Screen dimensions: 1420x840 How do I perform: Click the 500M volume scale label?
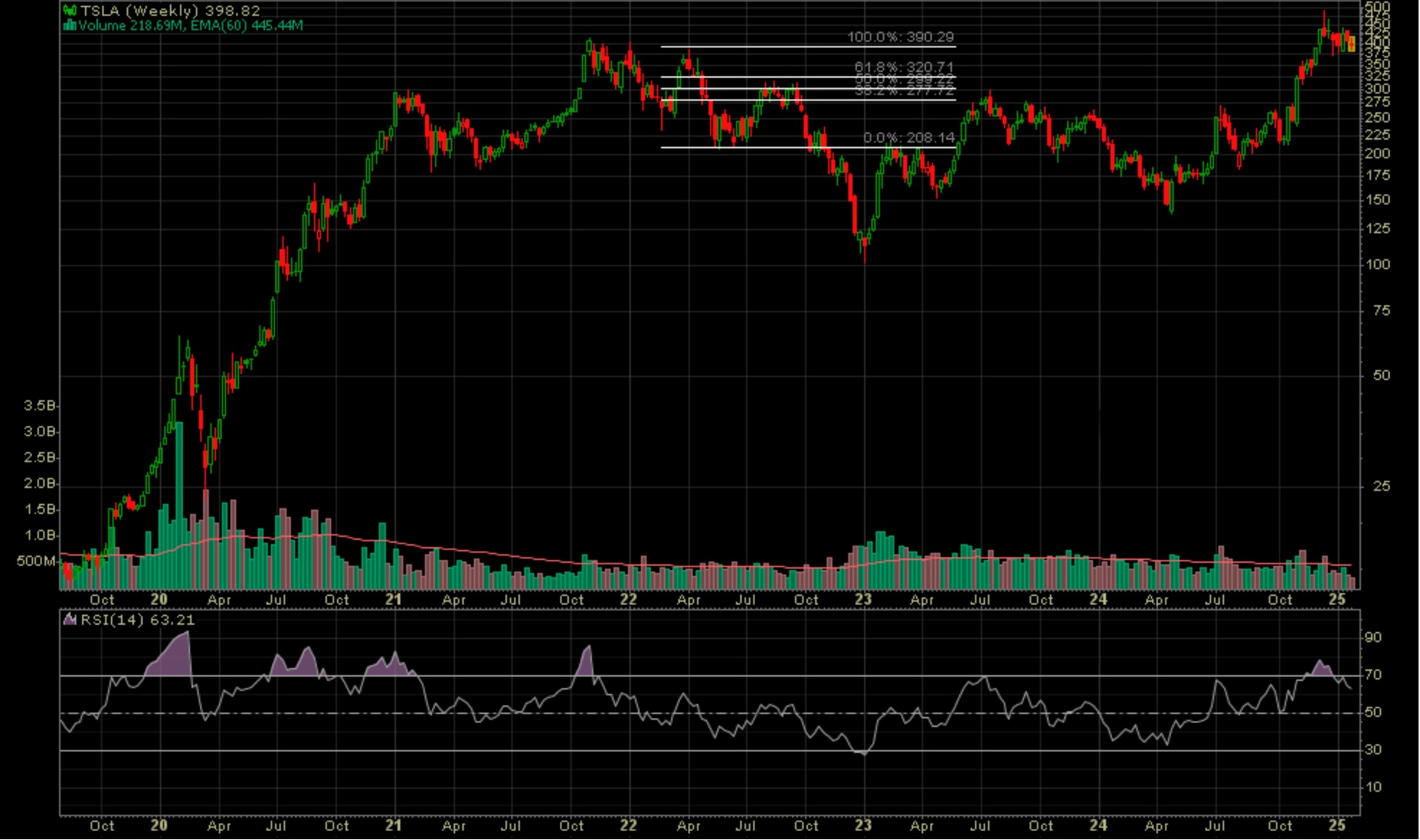[x=36, y=561]
